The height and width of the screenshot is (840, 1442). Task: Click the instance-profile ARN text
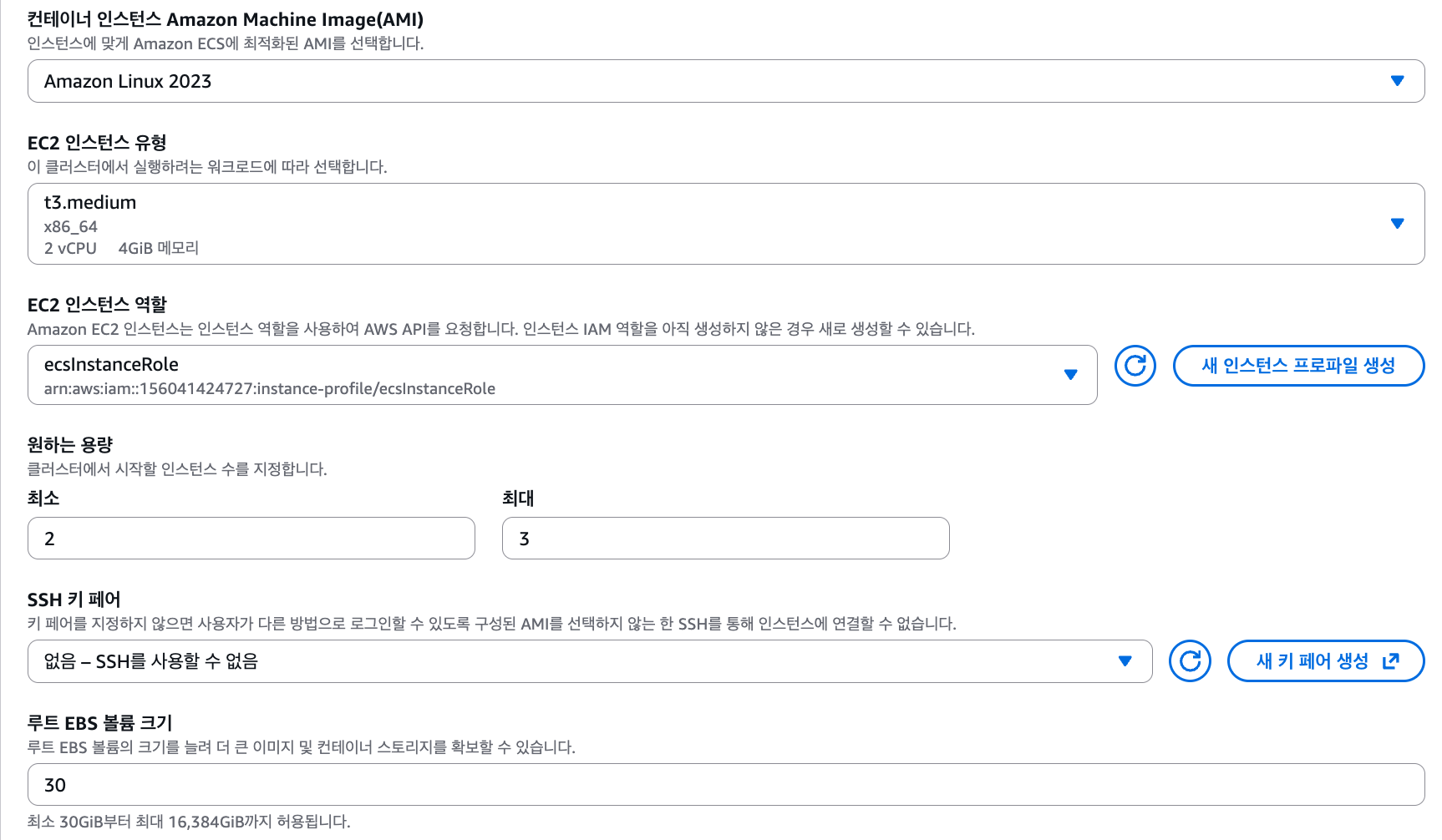[x=270, y=389]
